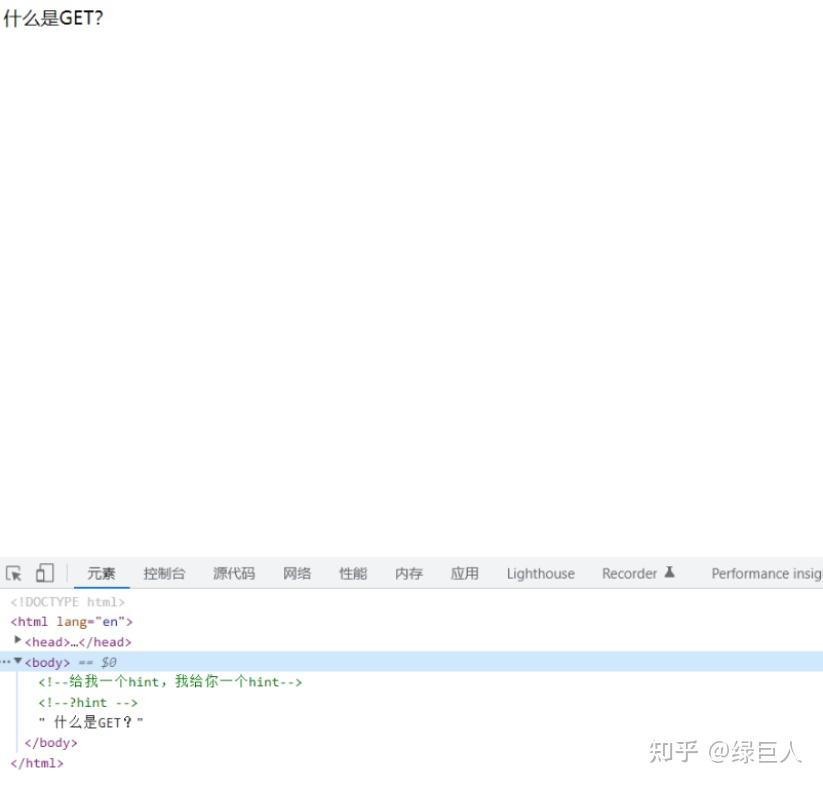Open the Lighthouse panel
Image resolution: width=823 pixels, height=785 pixels.
[x=539, y=573]
